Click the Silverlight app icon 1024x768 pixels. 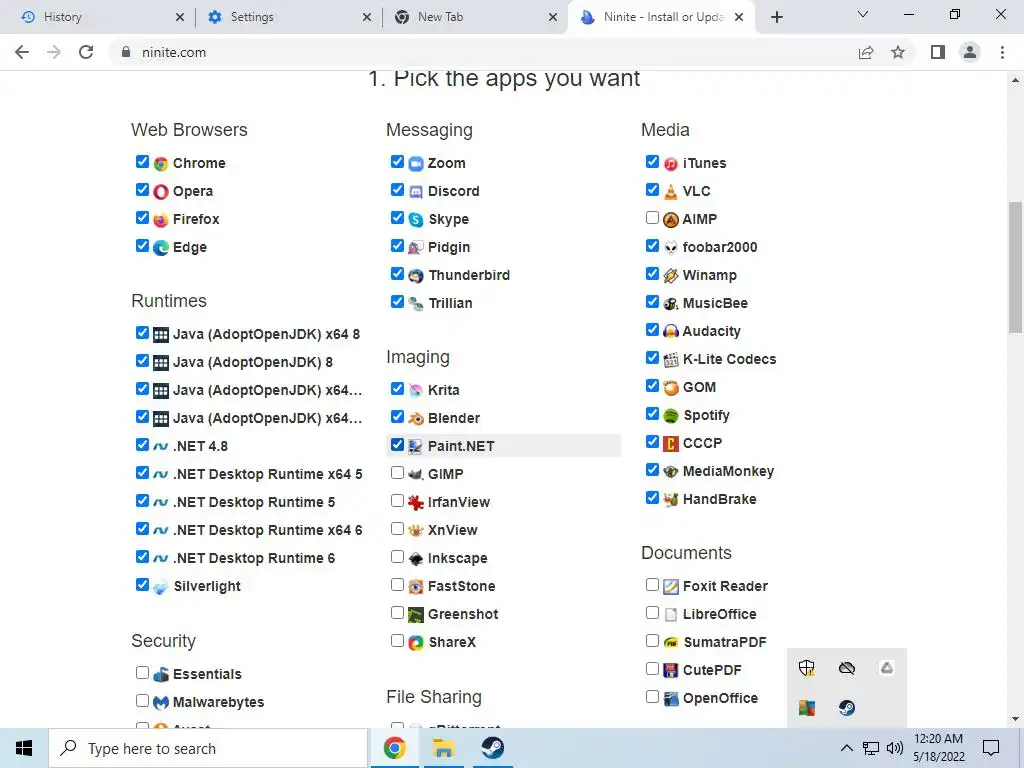[161, 586]
